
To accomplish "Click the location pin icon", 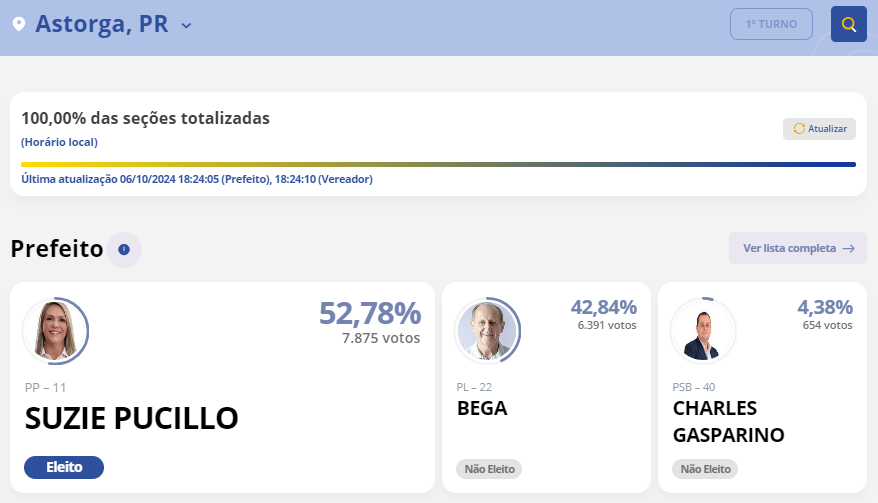I will [x=18, y=24].
